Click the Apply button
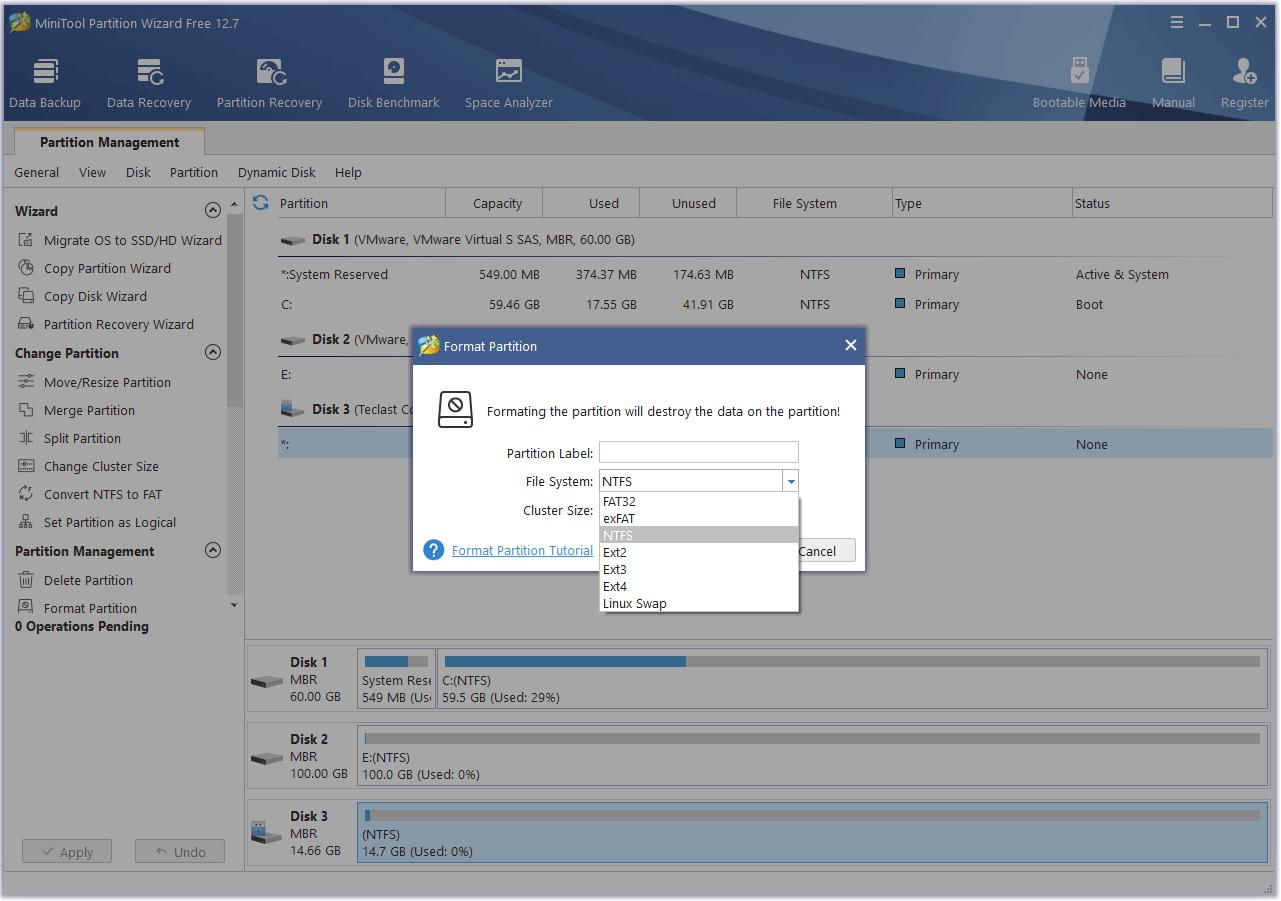The height and width of the screenshot is (901, 1281). pyautogui.click(x=66, y=851)
